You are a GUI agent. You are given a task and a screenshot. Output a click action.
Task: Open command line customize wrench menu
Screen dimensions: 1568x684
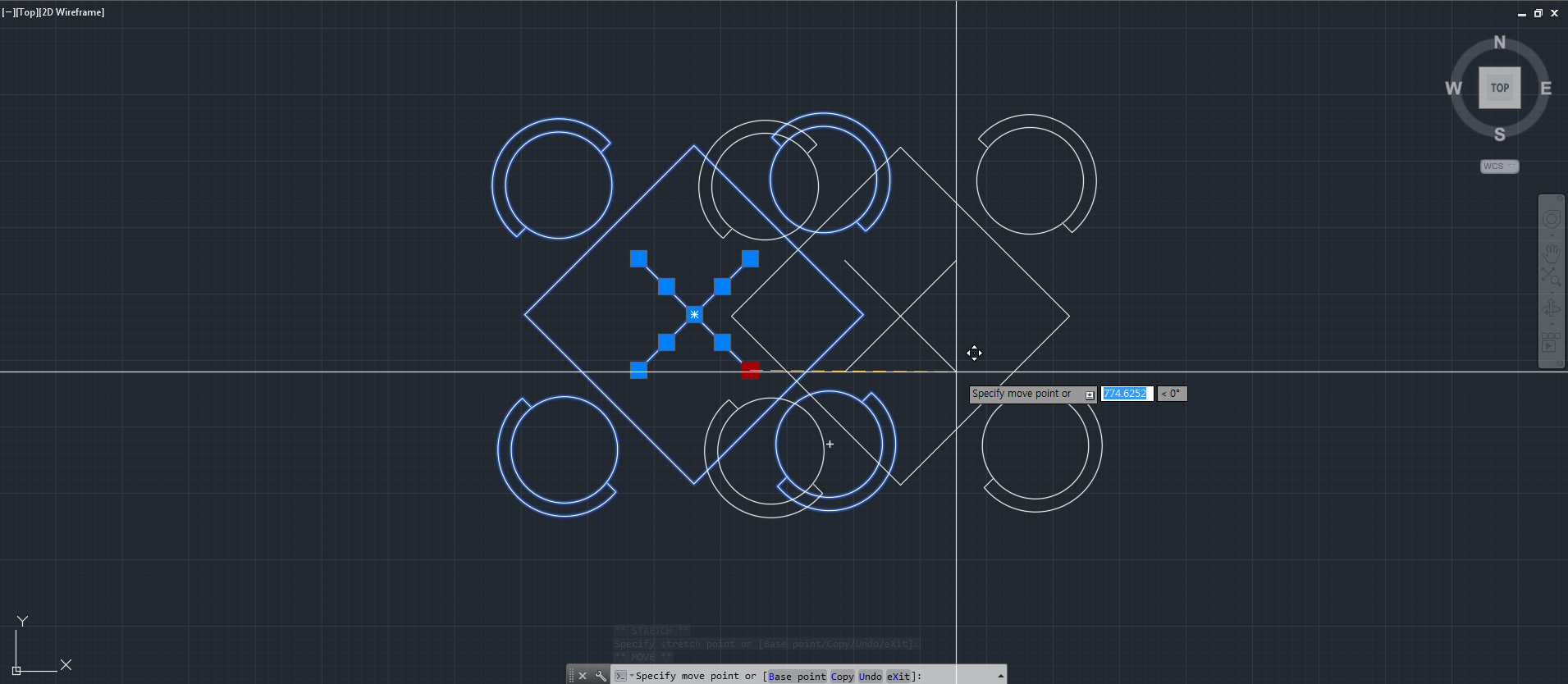pyautogui.click(x=601, y=676)
